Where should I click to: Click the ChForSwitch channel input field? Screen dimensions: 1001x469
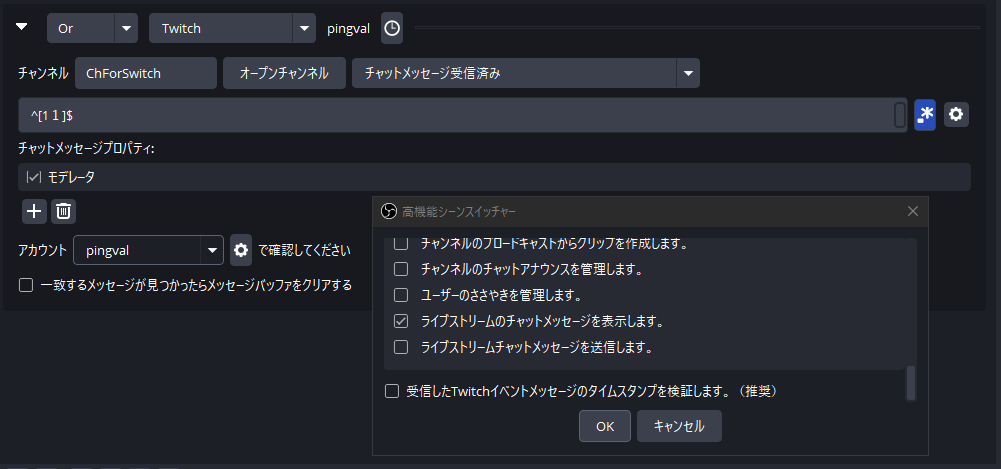(145, 73)
